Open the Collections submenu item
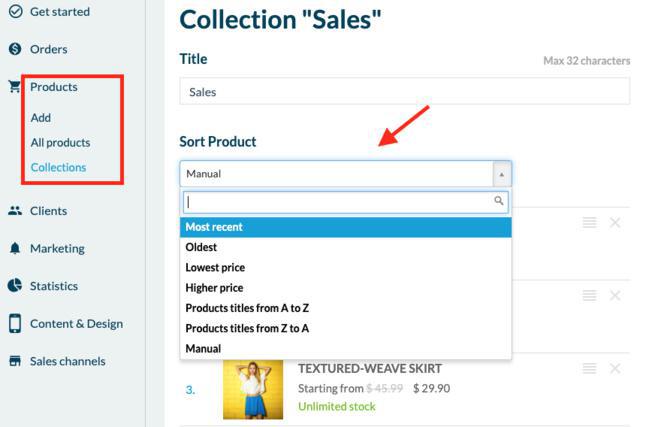Viewport: 658px width, 427px height. [58, 167]
